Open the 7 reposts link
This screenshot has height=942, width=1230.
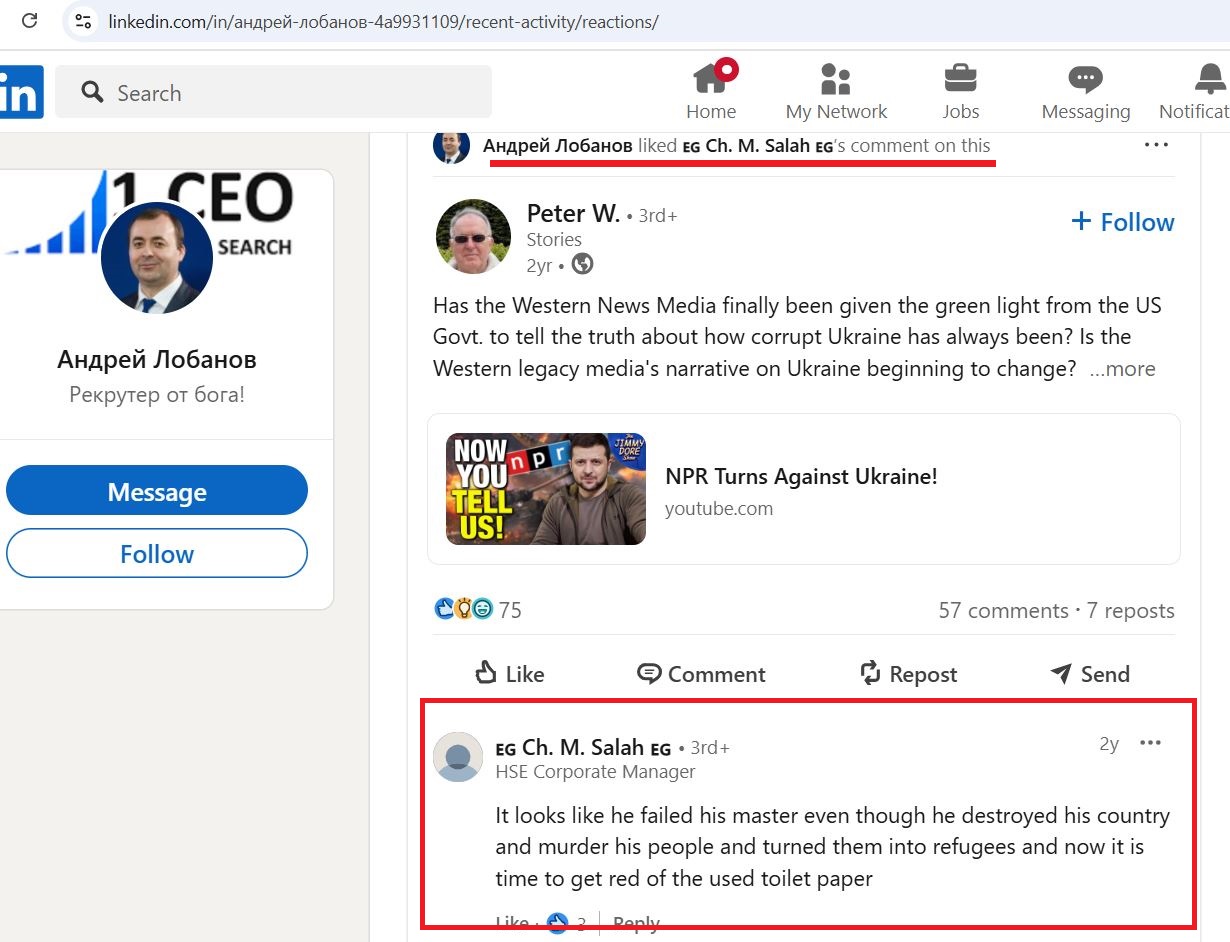tap(1131, 610)
